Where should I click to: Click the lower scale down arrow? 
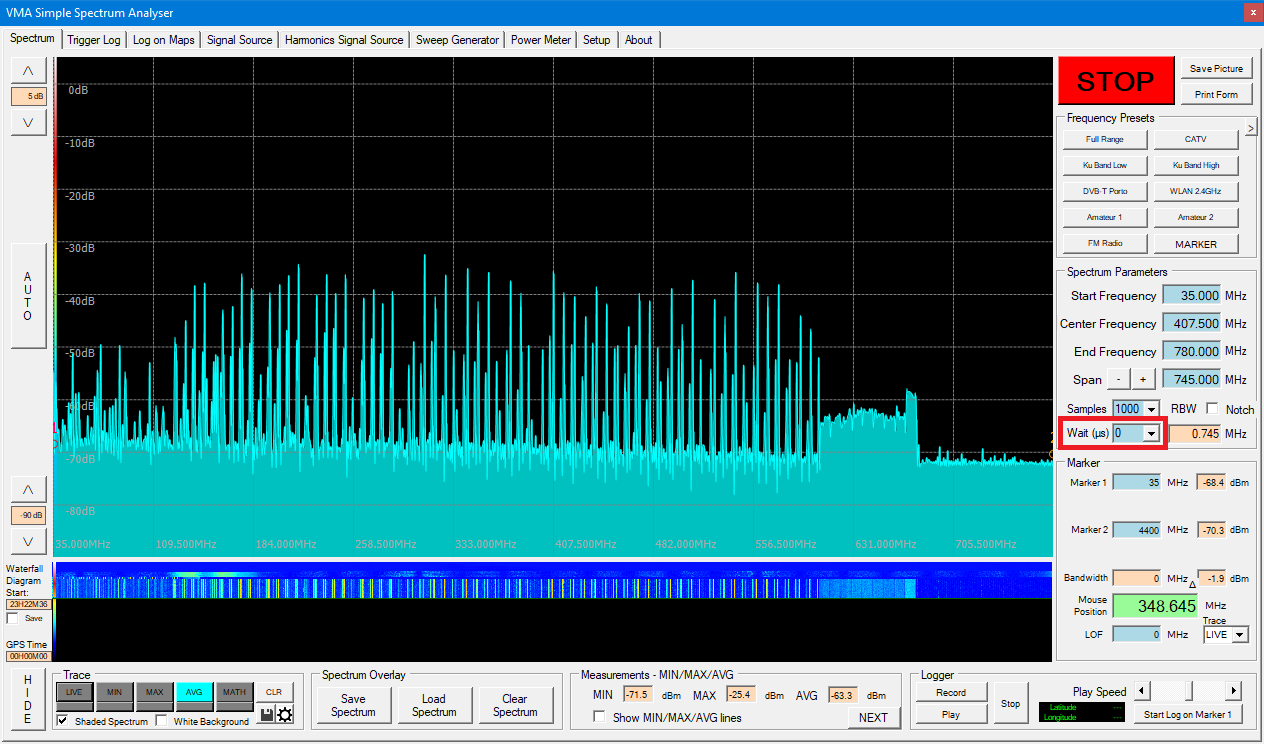point(28,541)
